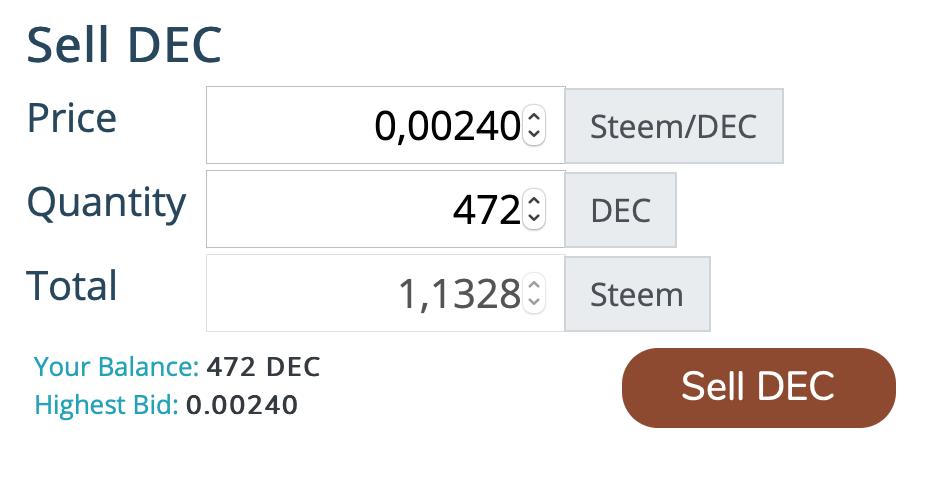Image resolution: width=950 pixels, height=478 pixels.
Task: Focus the Price input field
Action: pos(365,125)
